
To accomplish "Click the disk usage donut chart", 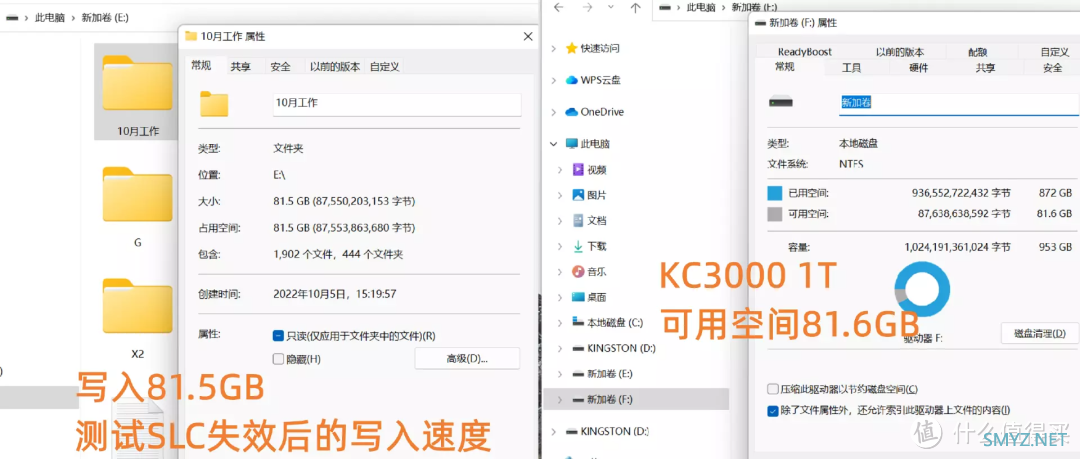I will (922, 289).
